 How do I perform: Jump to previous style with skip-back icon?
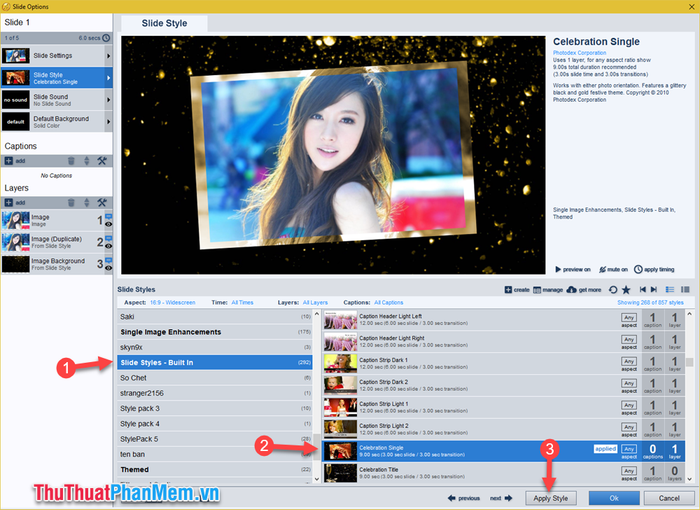click(x=642, y=289)
